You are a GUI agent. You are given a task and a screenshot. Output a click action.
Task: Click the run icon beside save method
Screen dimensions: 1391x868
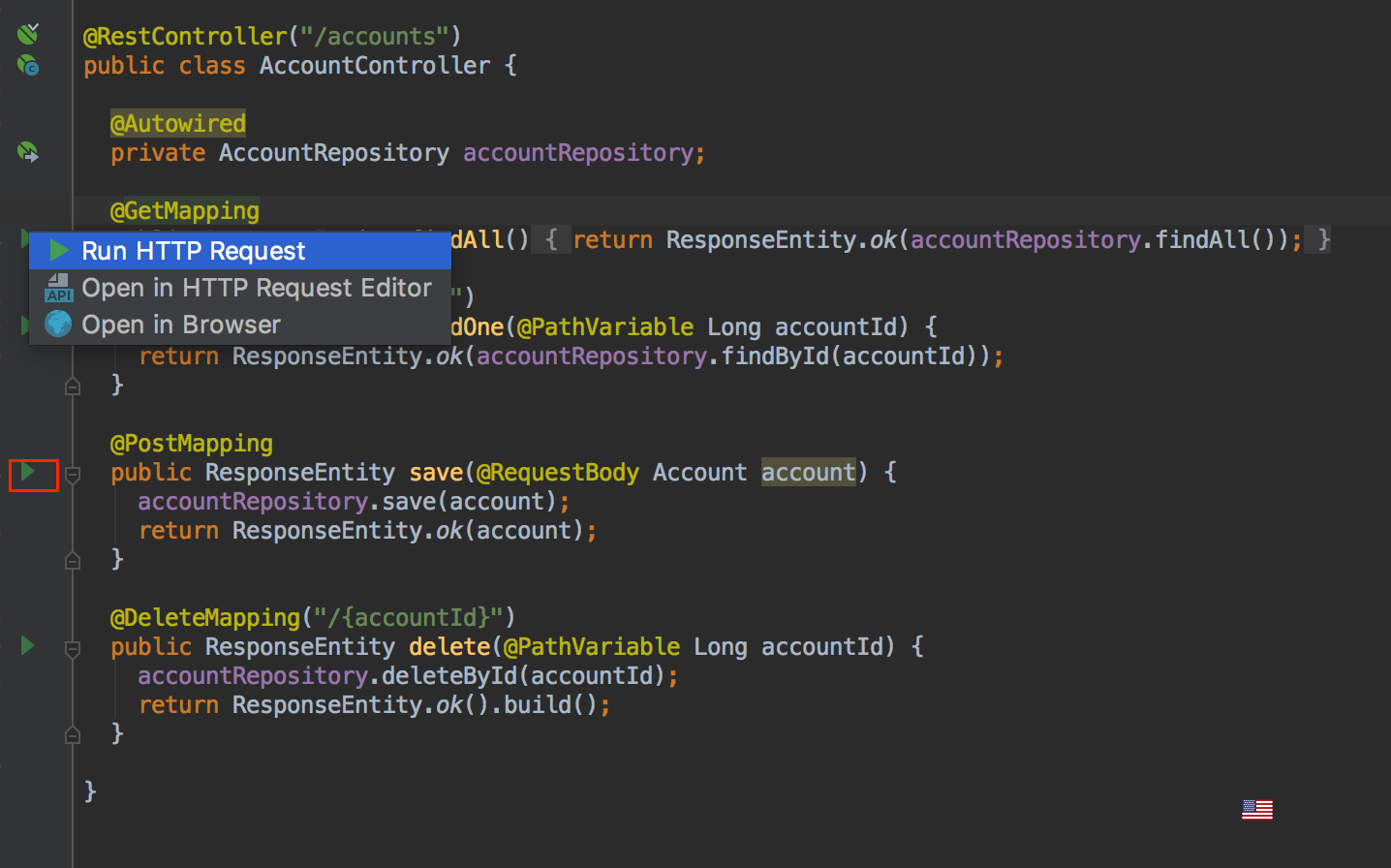(28, 472)
